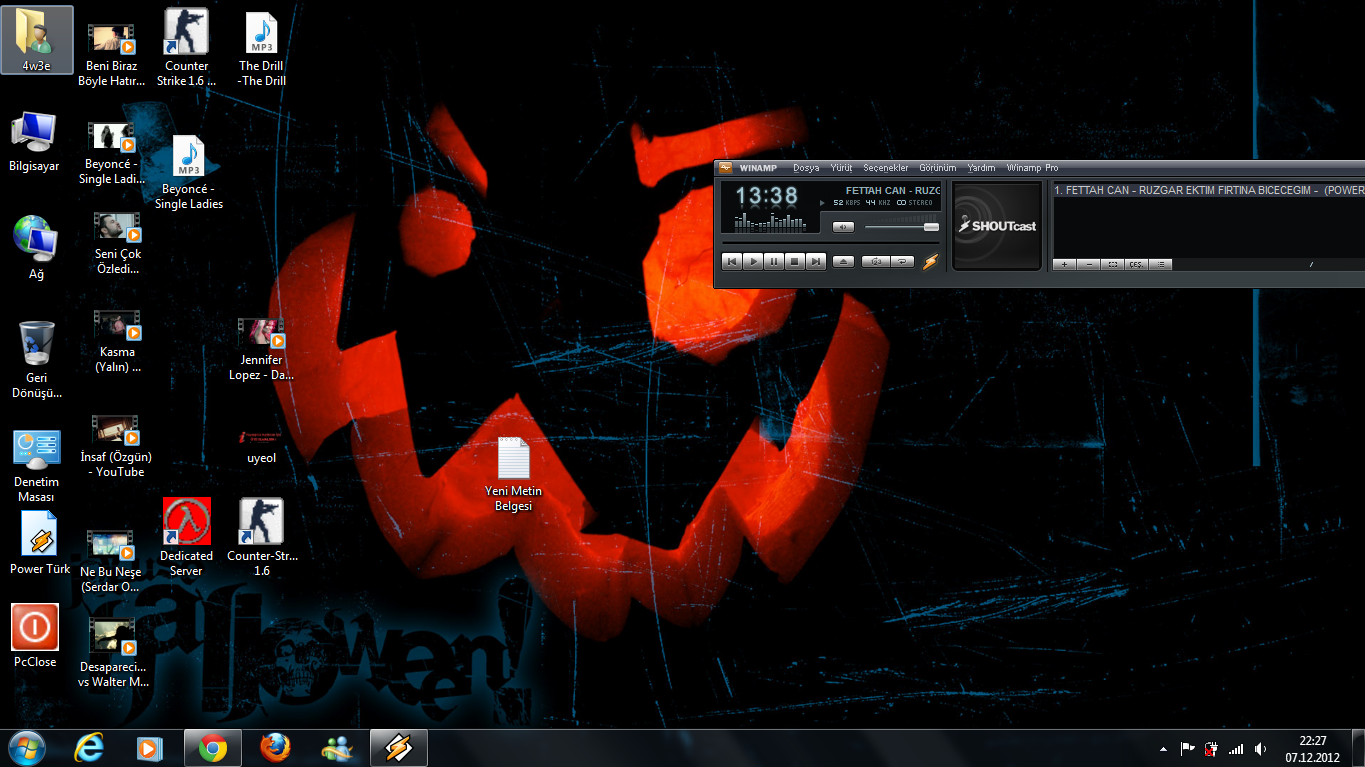Toggle repeat mode in Winamp
Screen dimensions: 1365x767
point(902,262)
